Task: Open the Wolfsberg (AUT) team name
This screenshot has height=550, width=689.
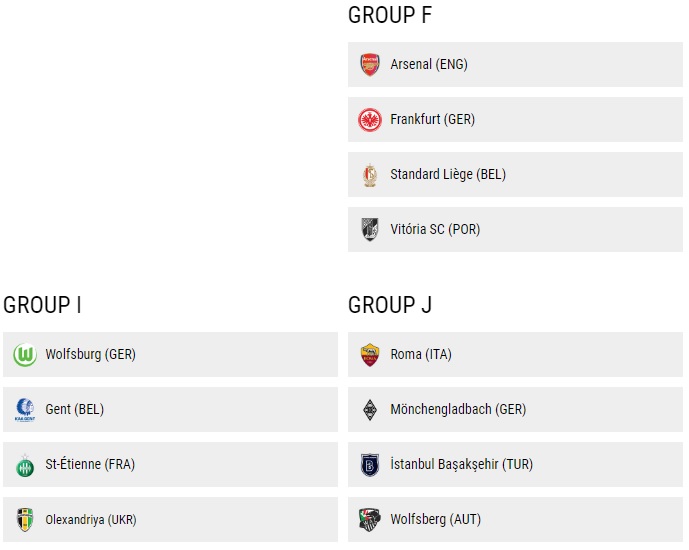Action: [435, 520]
